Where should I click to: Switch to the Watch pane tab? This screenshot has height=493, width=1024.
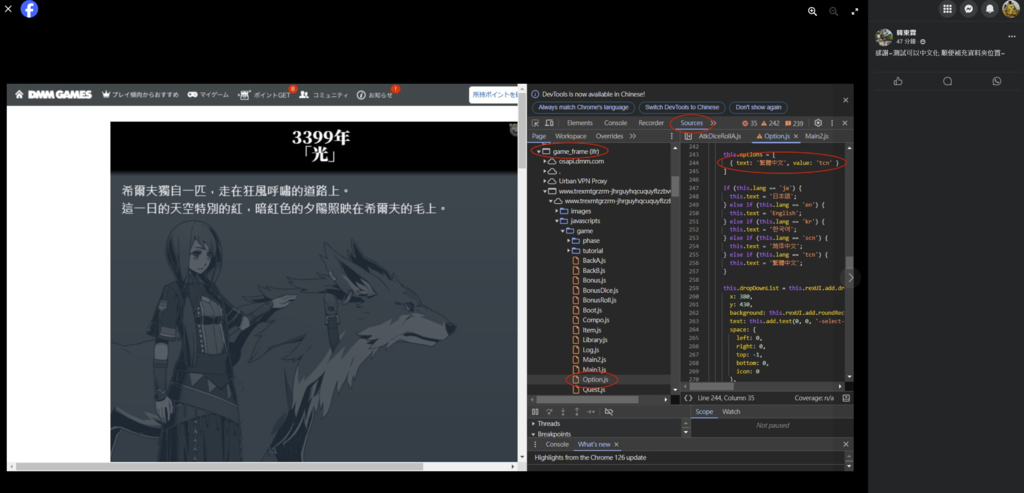pyautogui.click(x=731, y=411)
